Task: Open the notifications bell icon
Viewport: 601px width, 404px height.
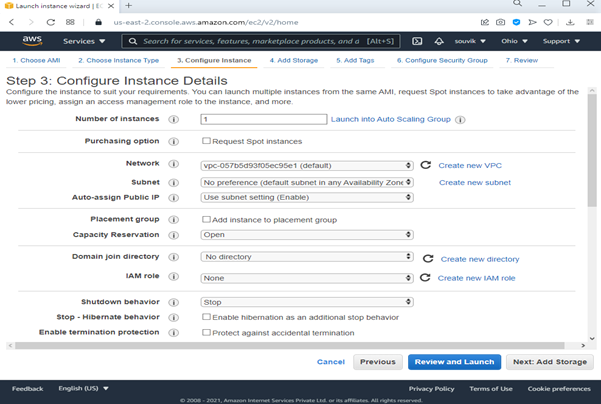Action: (x=439, y=41)
